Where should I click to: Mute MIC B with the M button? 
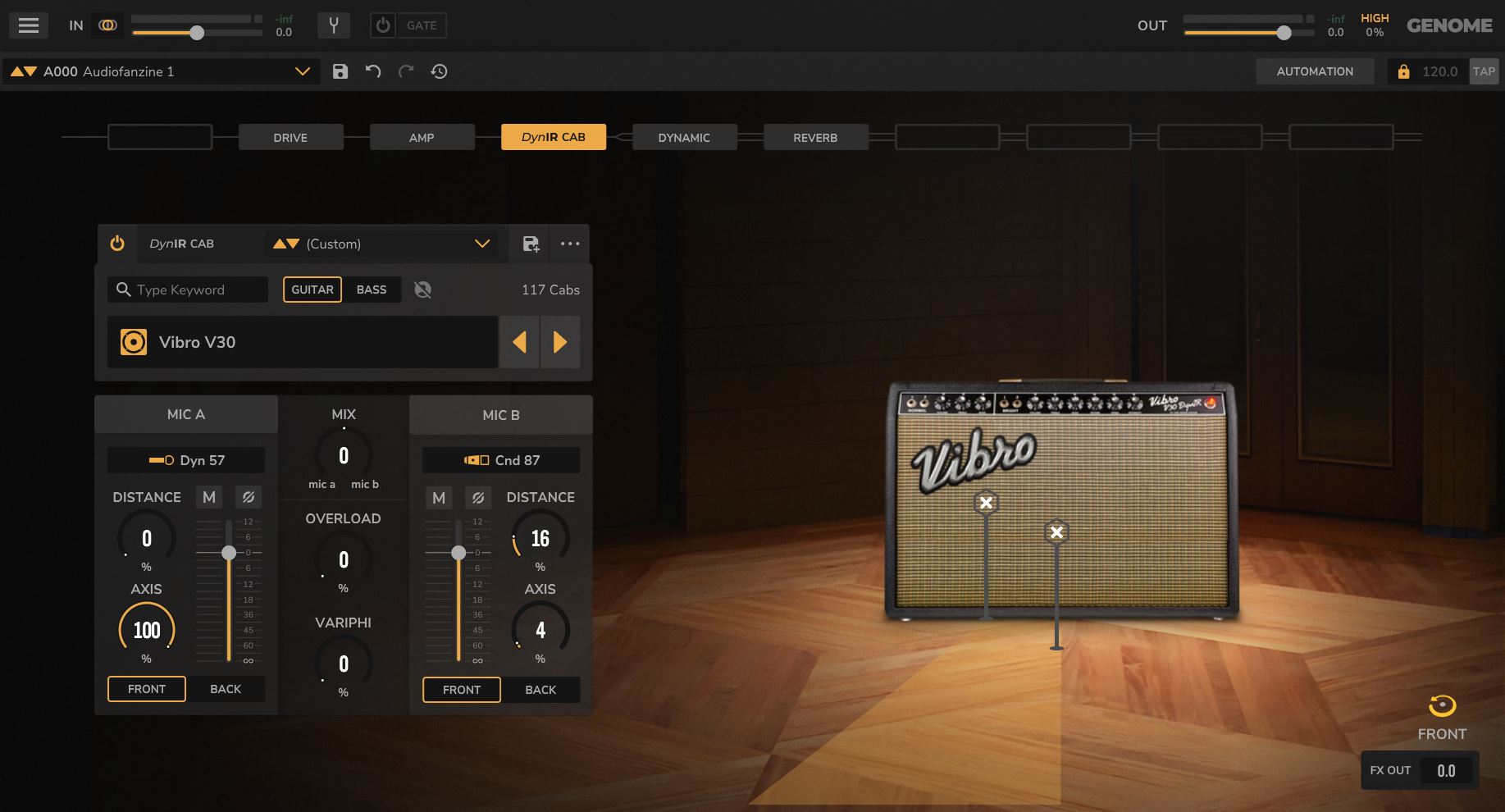(439, 497)
